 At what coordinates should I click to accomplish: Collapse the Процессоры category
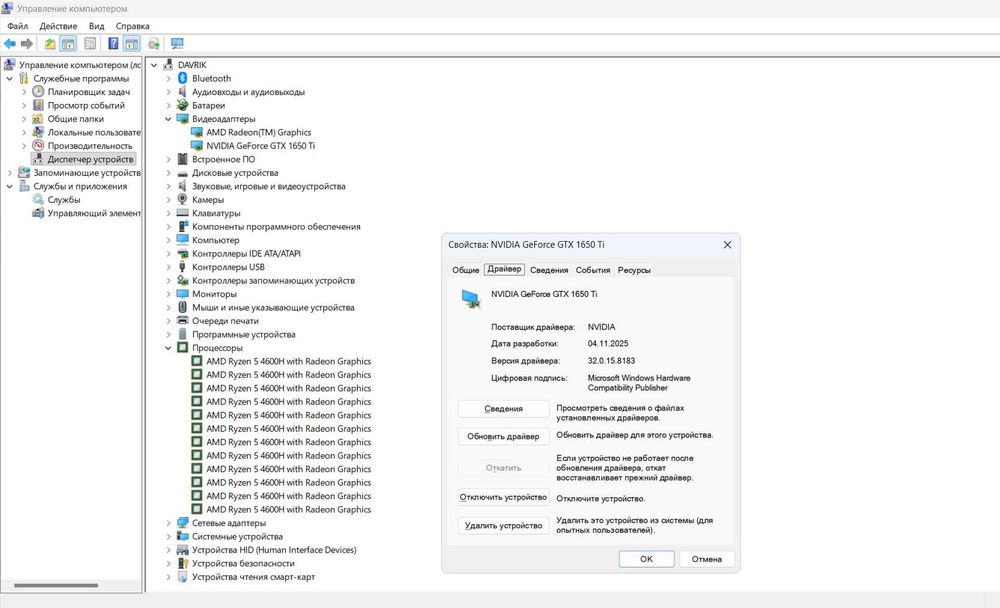(x=168, y=348)
